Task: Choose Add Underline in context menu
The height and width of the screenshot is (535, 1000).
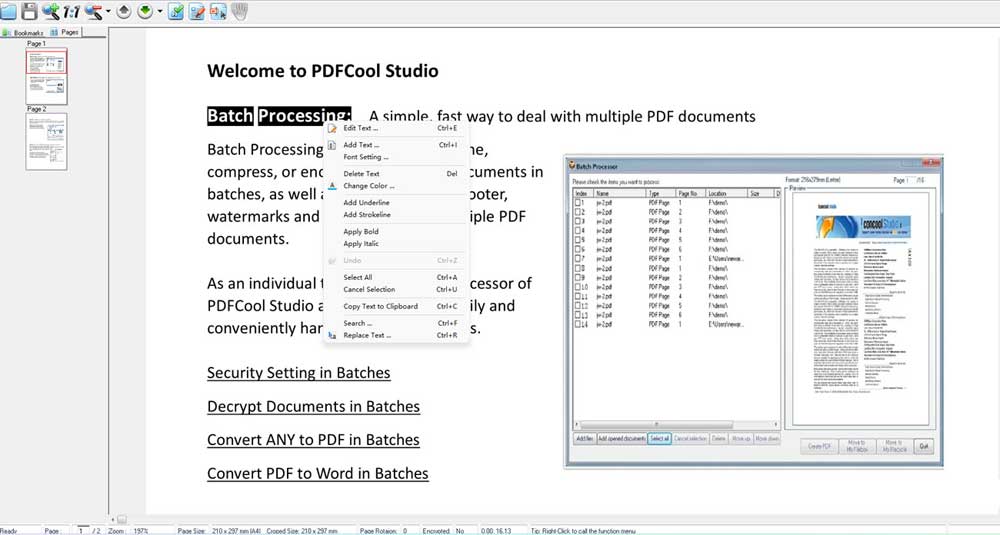Action: [x=395, y=202]
